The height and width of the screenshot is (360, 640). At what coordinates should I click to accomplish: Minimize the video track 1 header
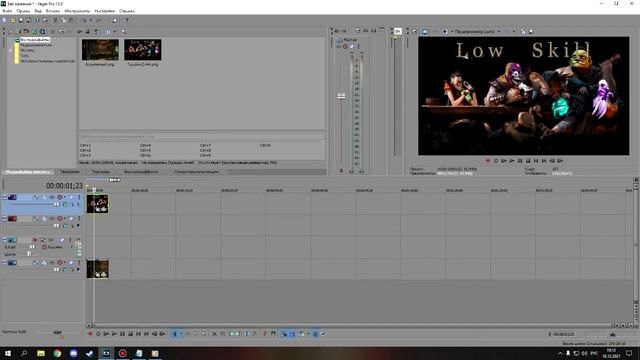[4, 197]
